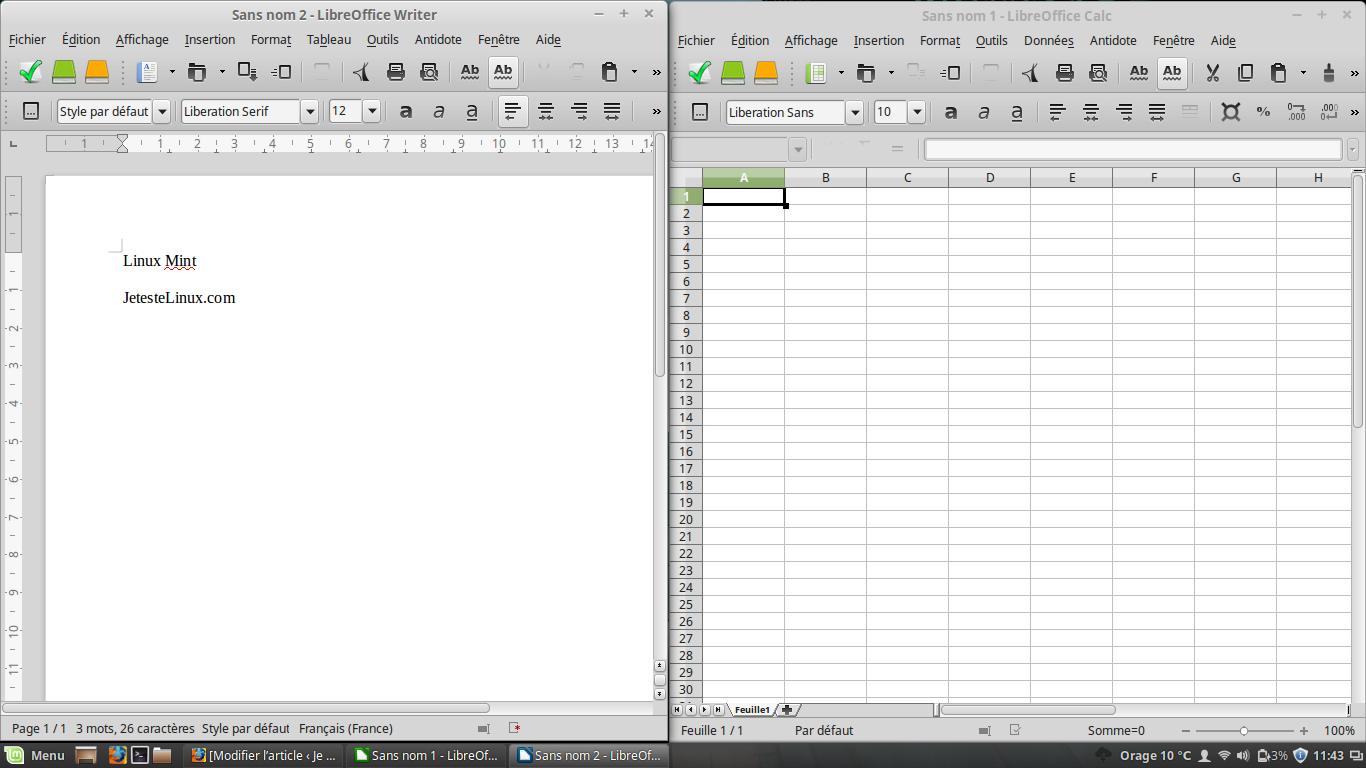The image size is (1366, 768).
Task: Toggle italic in Writer formatting toolbar
Action: pyautogui.click(x=439, y=111)
